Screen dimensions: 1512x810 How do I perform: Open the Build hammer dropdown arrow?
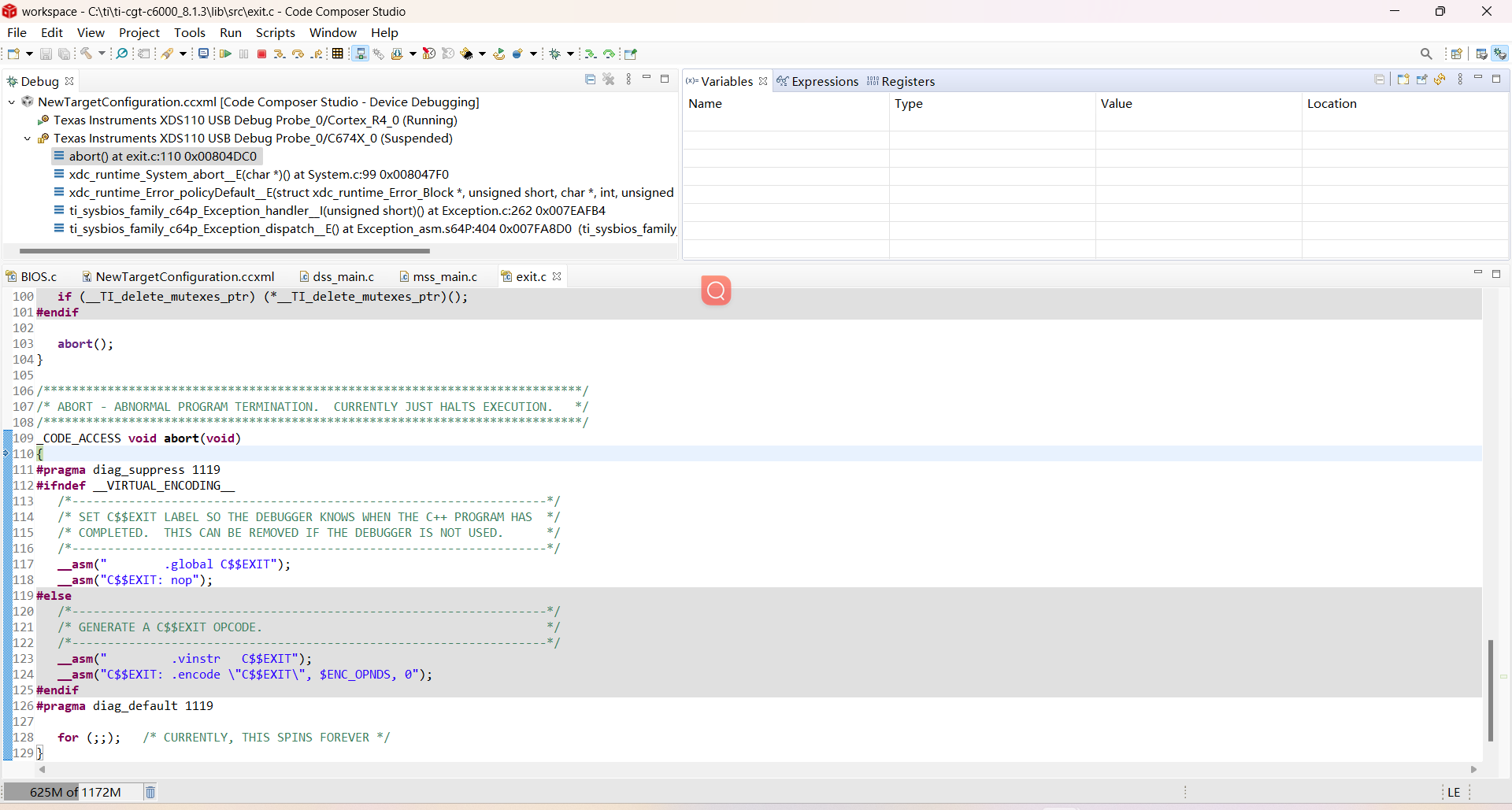102,54
